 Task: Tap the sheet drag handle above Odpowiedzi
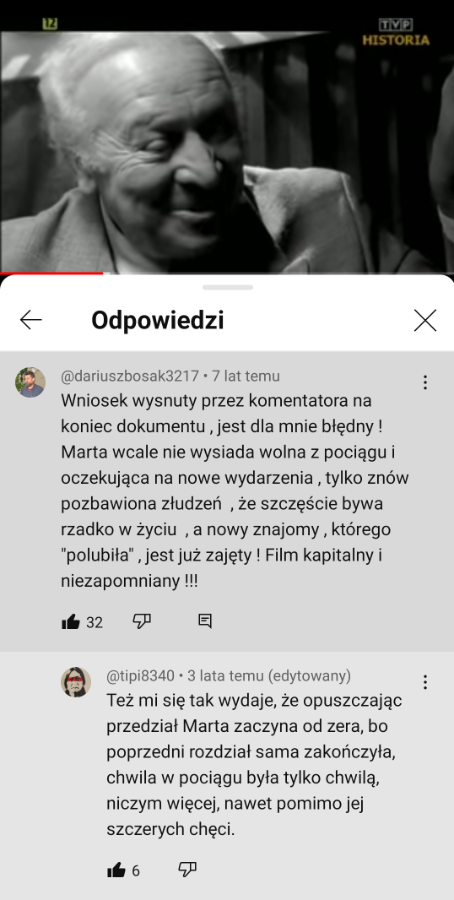227,287
